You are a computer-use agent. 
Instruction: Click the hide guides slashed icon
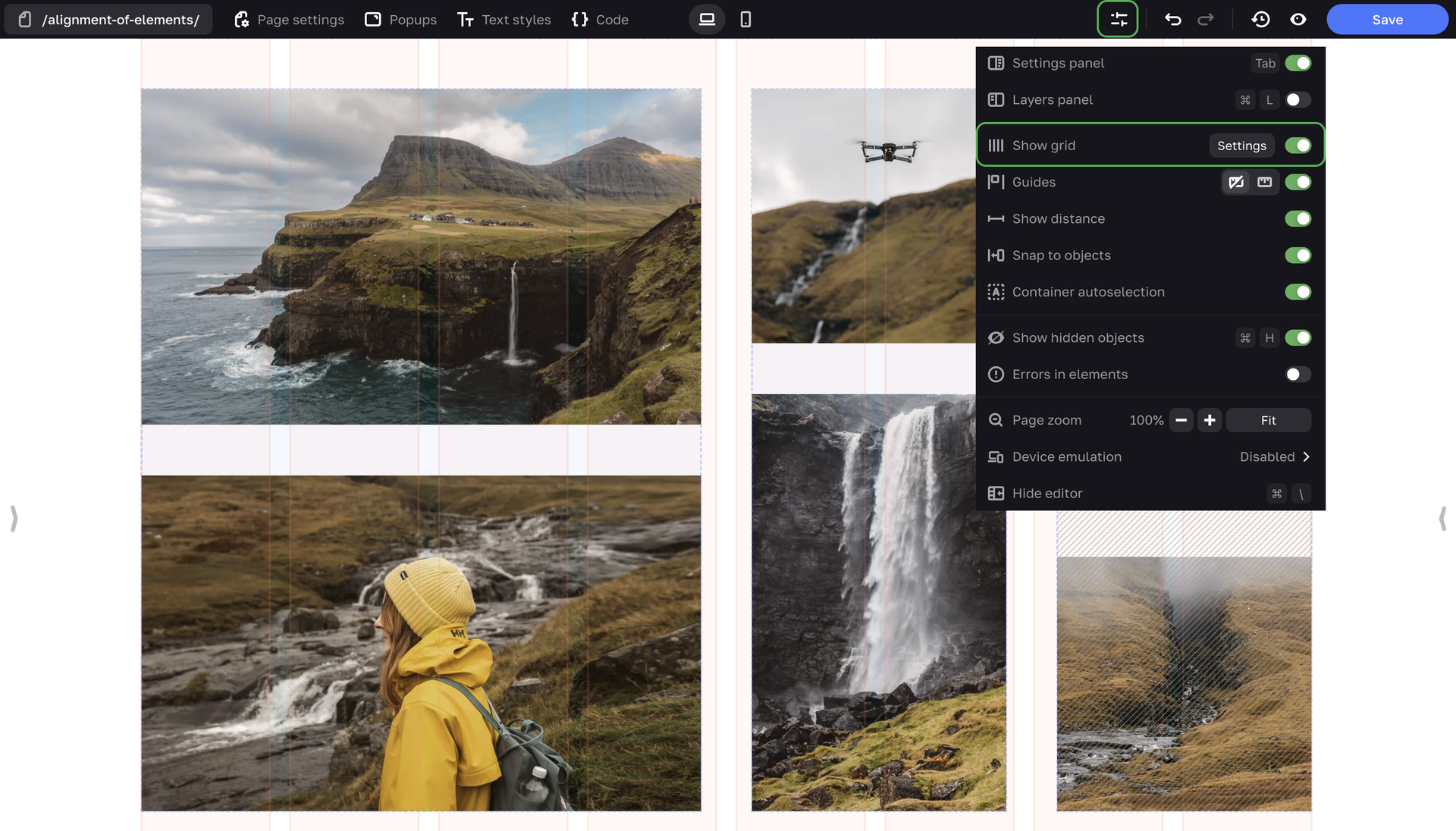tap(1236, 182)
